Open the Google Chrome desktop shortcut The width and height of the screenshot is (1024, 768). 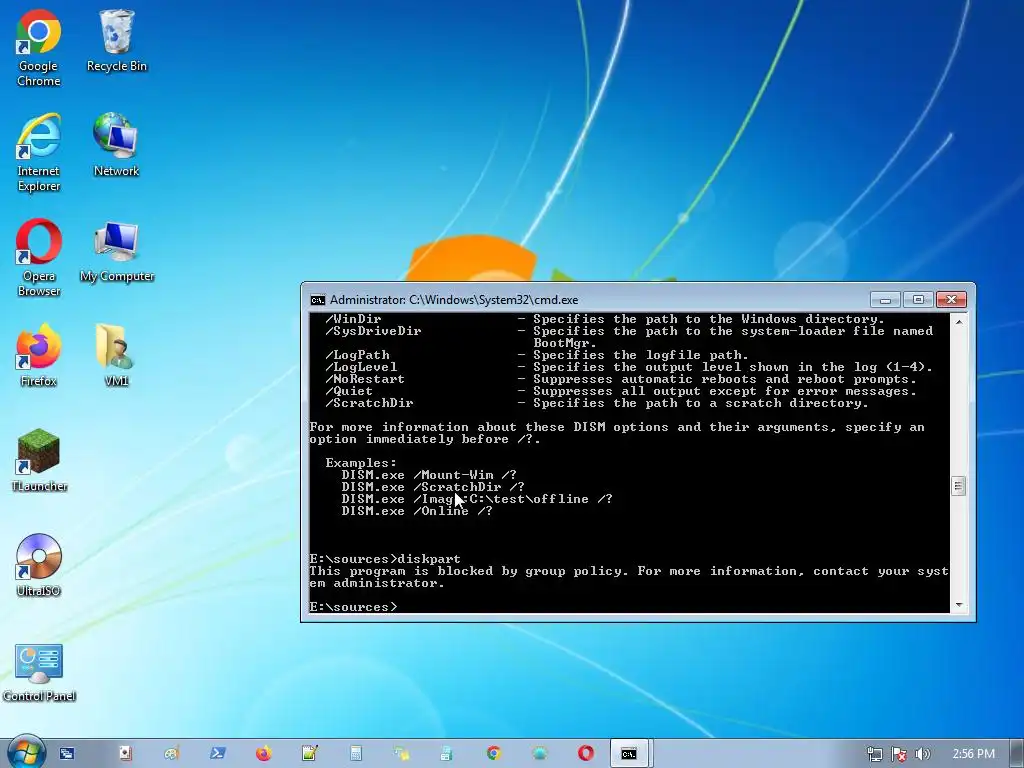[x=39, y=48]
